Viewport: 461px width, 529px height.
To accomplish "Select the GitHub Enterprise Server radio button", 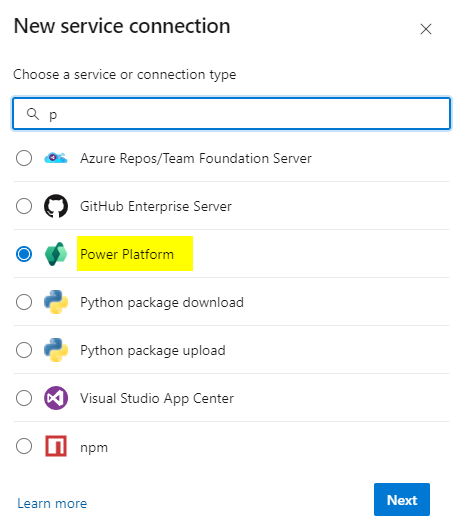I will pos(24,206).
